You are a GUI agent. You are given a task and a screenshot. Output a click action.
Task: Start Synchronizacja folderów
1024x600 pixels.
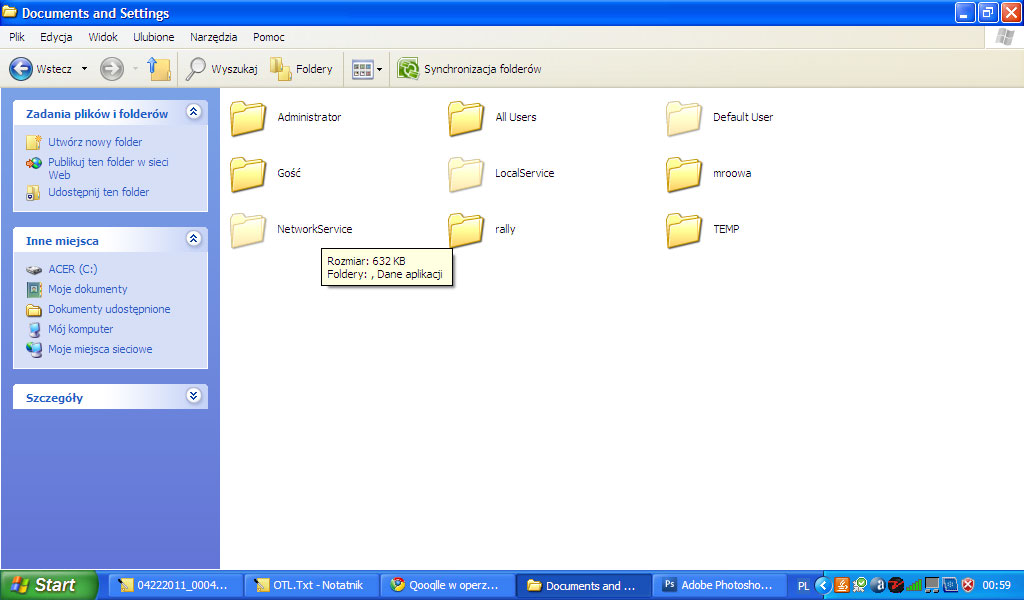coord(469,69)
